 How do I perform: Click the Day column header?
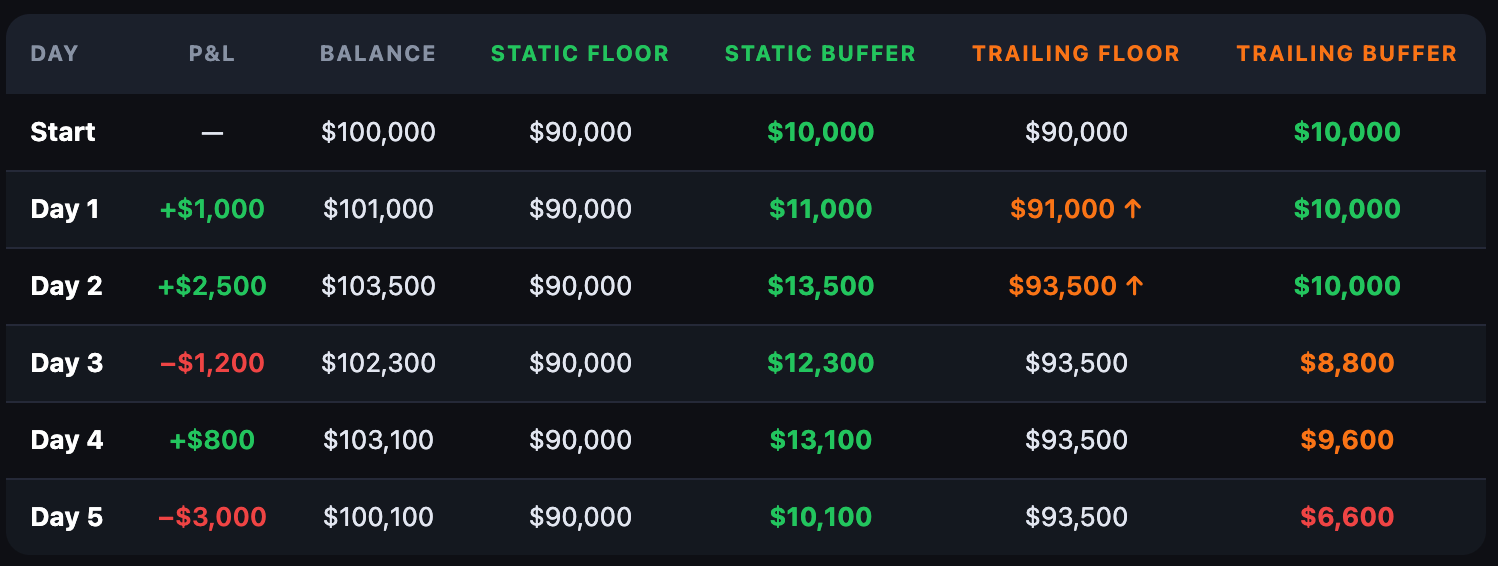coord(54,54)
